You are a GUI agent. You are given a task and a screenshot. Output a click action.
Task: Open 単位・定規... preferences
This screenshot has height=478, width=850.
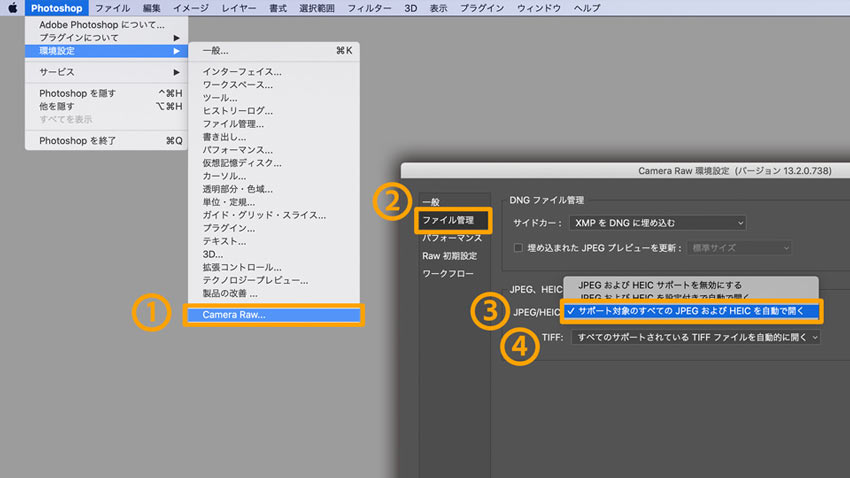point(274,202)
